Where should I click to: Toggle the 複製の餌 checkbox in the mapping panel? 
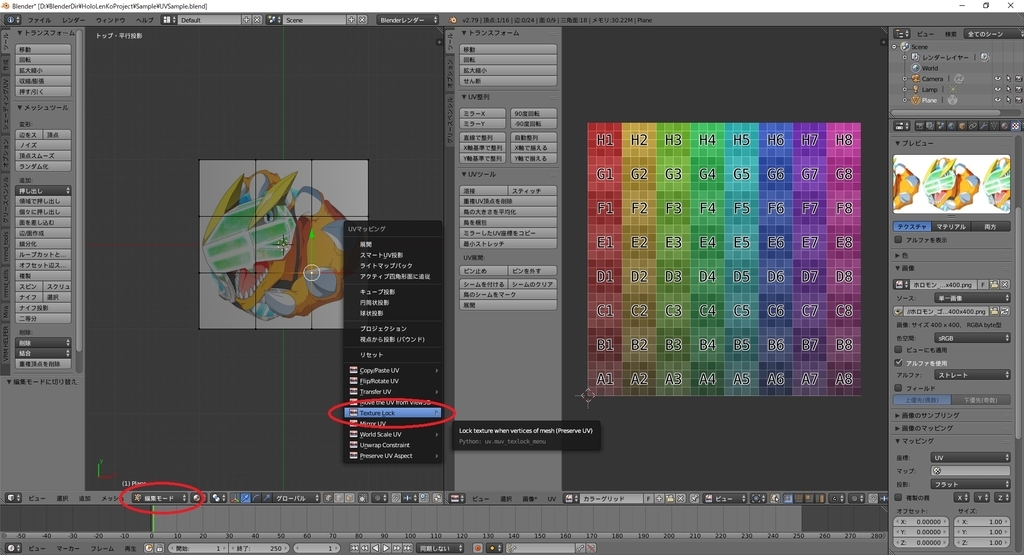tap(899, 497)
